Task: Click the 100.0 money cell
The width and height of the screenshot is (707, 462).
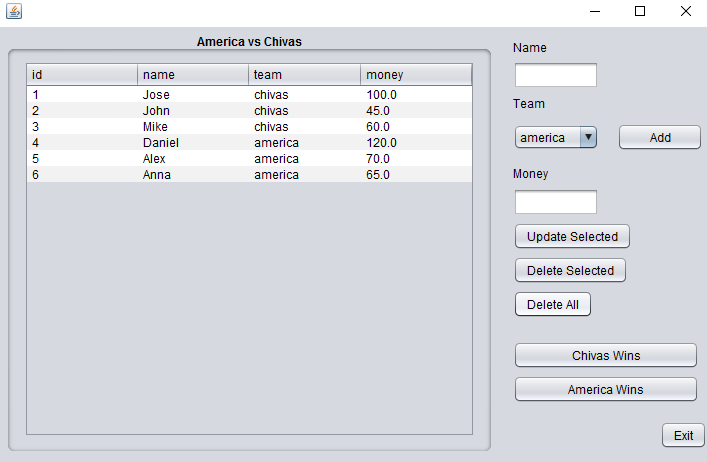Action: pyautogui.click(x=416, y=95)
